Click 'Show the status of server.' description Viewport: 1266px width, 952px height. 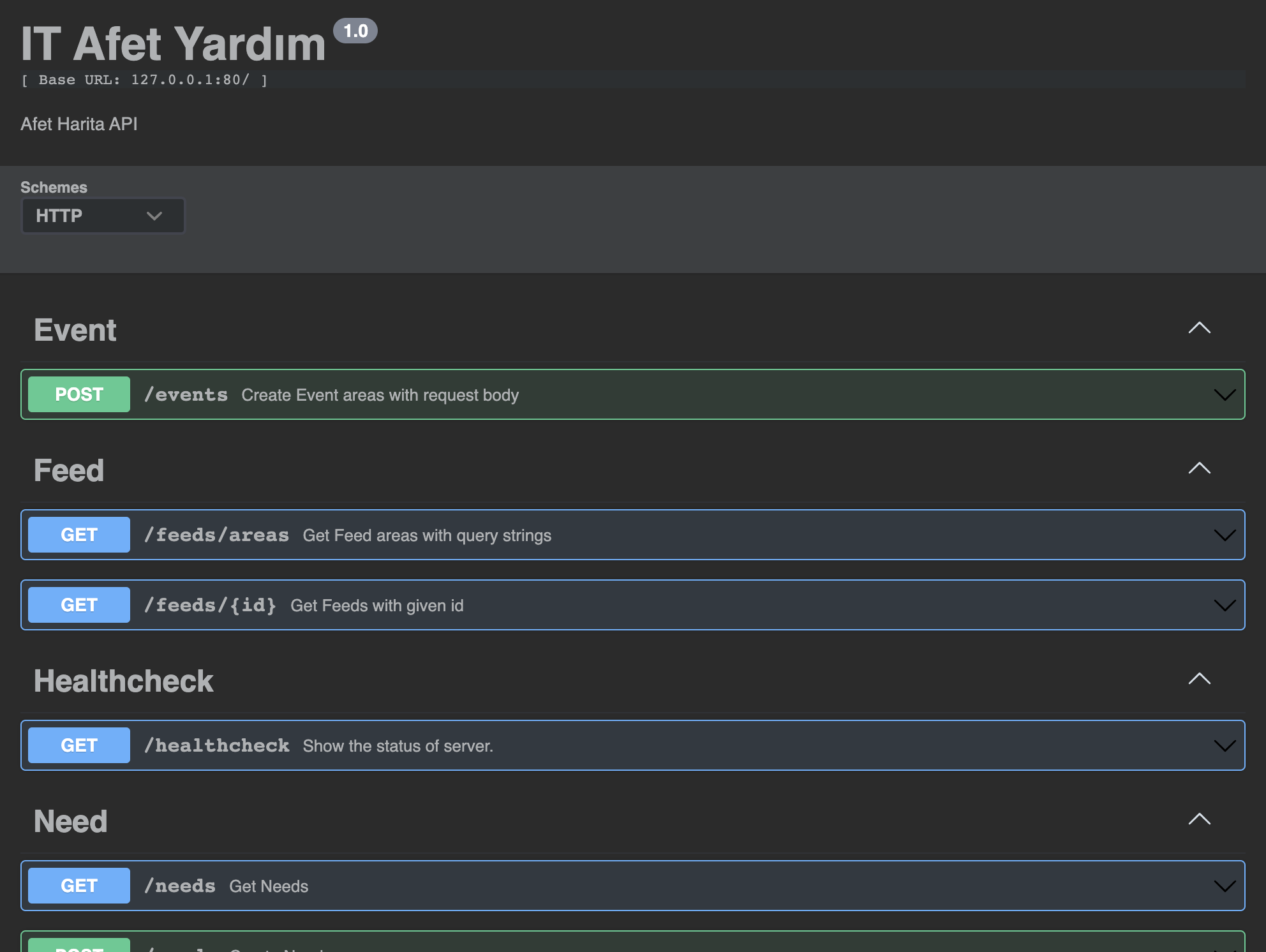tap(398, 746)
